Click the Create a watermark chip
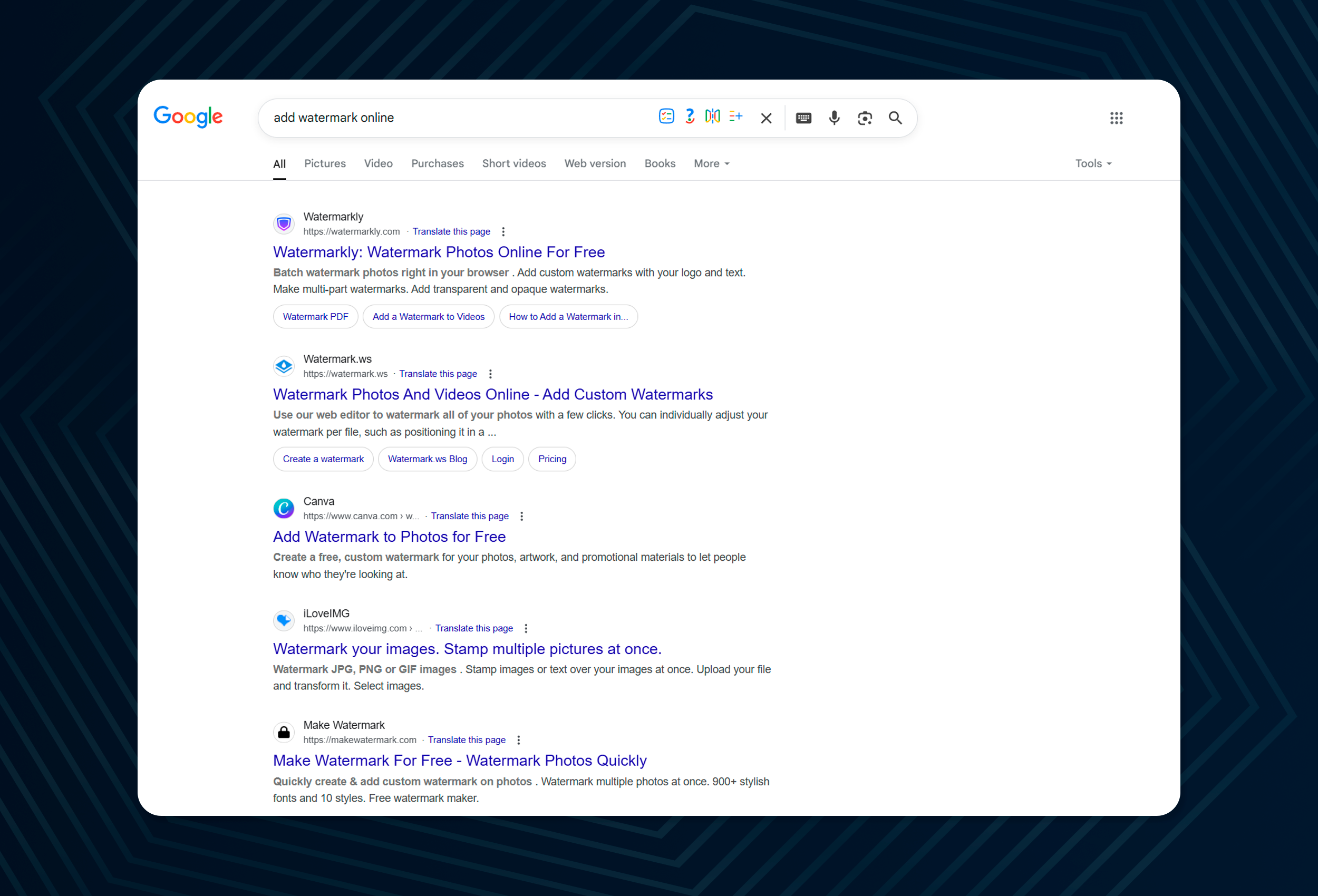The width and height of the screenshot is (1318, 896). point(323,459)
